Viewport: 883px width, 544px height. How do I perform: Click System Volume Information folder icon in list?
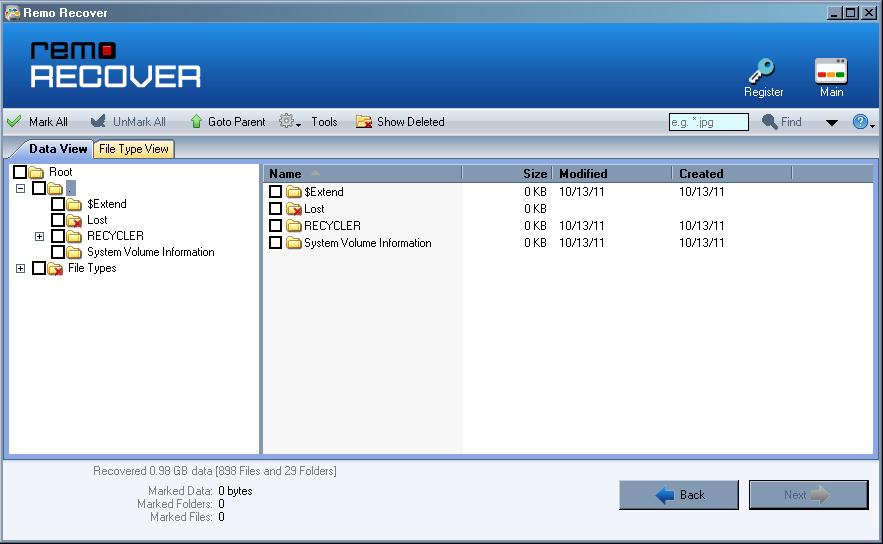[293, 243]
